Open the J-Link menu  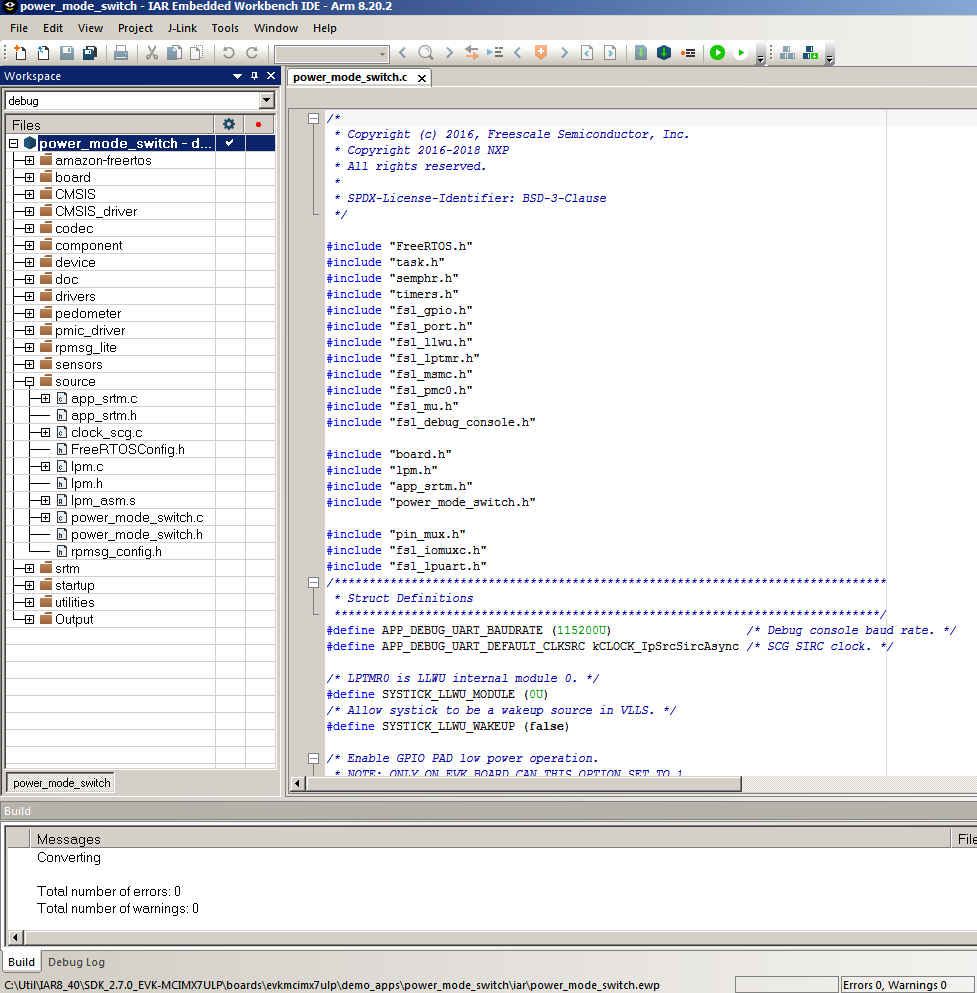click(x=182, y=28)
